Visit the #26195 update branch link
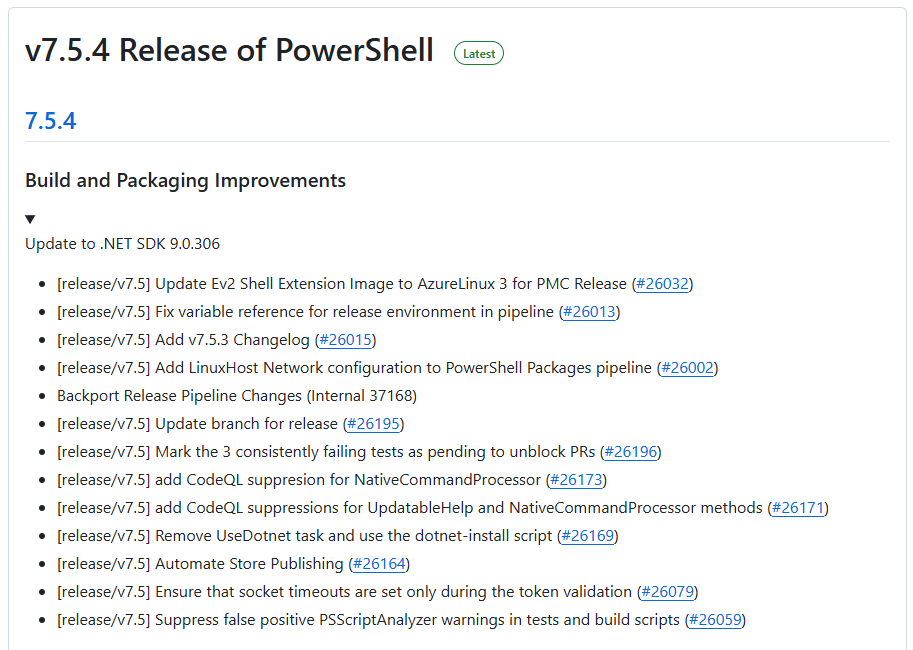Screen dimensions: 913x650 pos(373,424)
